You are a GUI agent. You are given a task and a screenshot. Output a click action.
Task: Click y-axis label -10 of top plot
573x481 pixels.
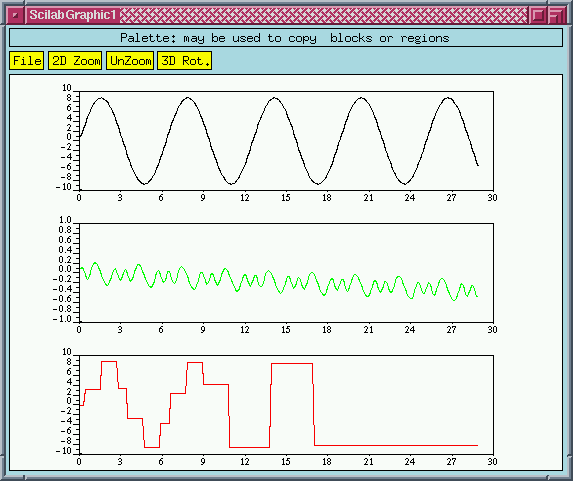click(x=64, y=187)
